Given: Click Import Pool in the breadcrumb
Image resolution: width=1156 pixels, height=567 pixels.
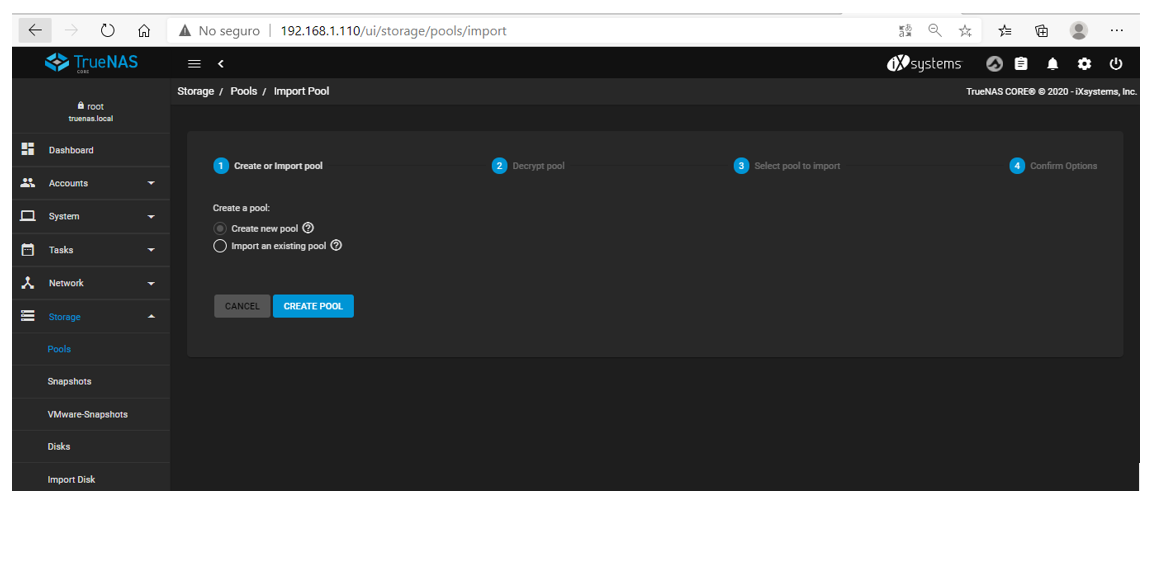Looking at the screenshot, I should point(302,91).
